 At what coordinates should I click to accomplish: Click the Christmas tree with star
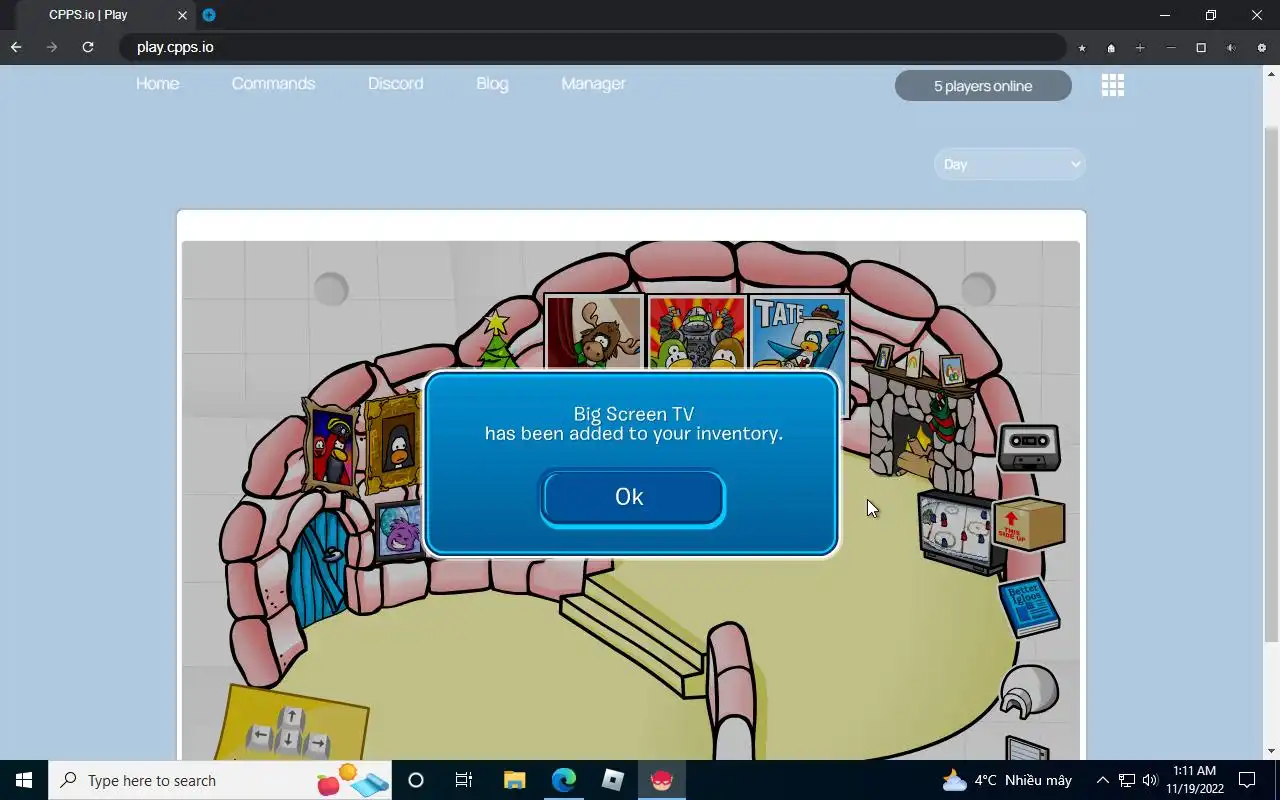pos(496,340)
